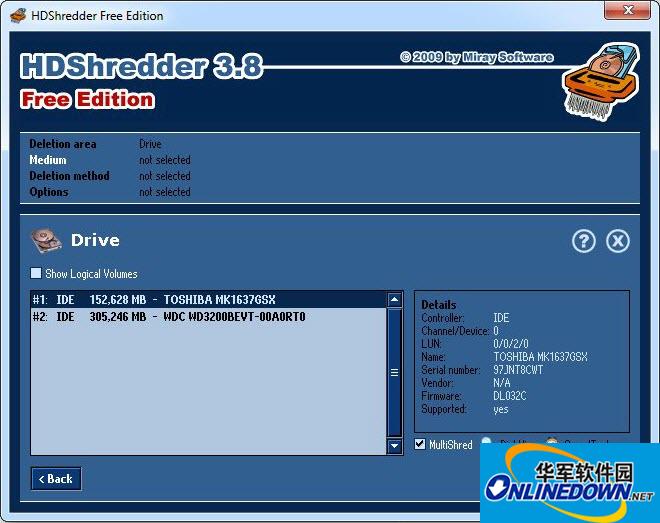Close the HDShredder window

627,10
